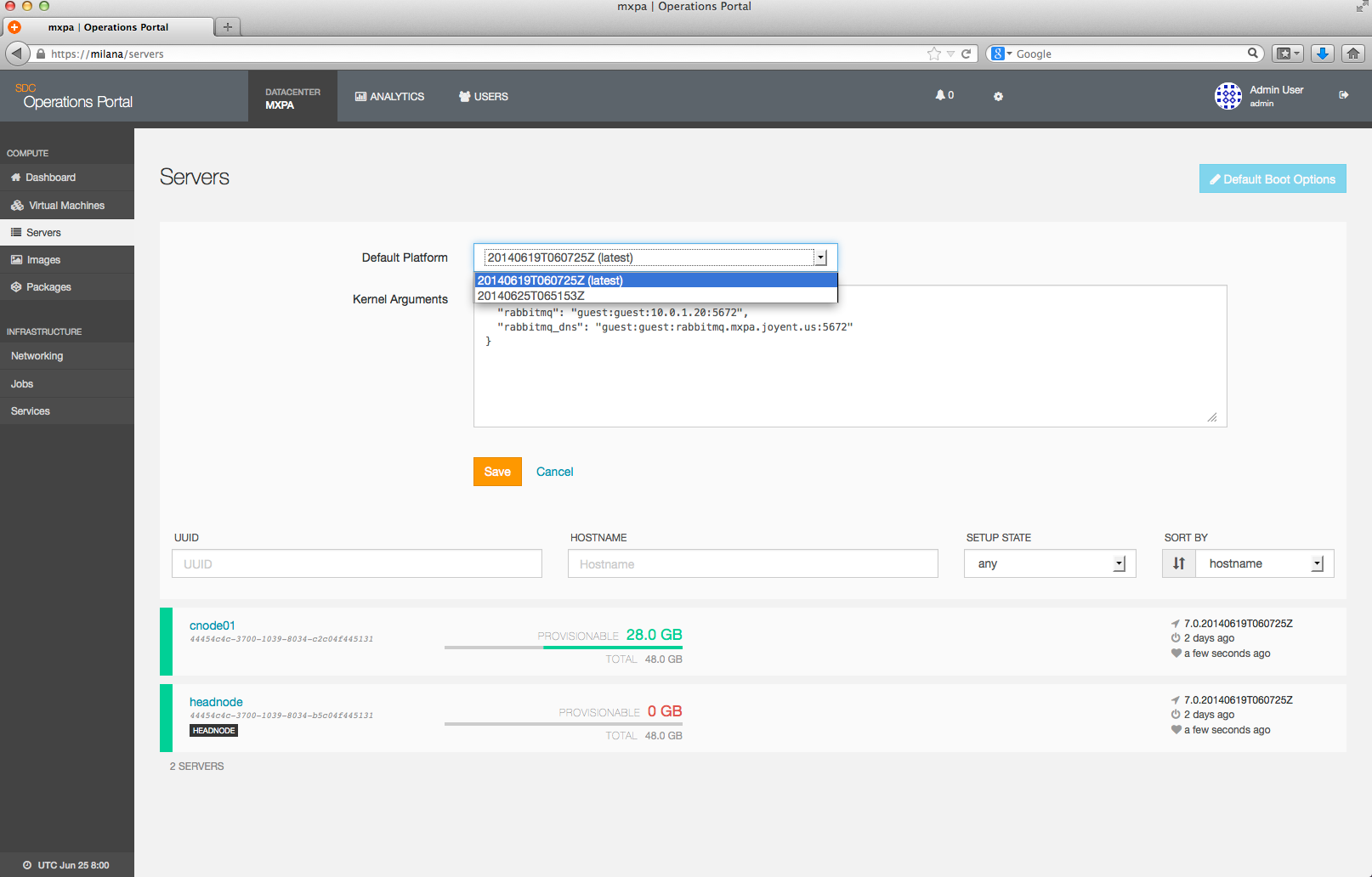Image resolution: width=1372 pixels, height=877 pixels.
Task: Click the bookmarks menu icon in browser toolbar
Action: 1287,54
